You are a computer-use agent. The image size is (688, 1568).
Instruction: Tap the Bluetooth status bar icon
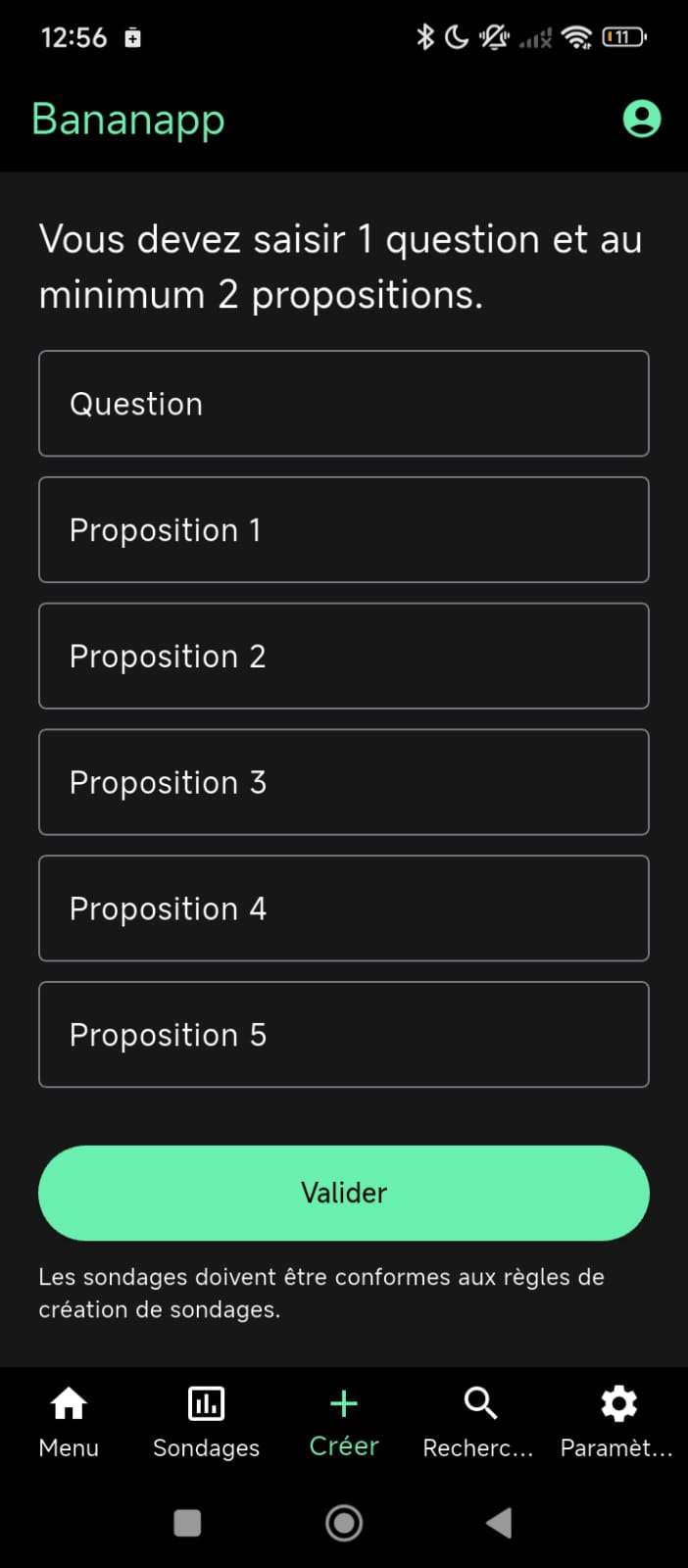click(x=424, y=37)
